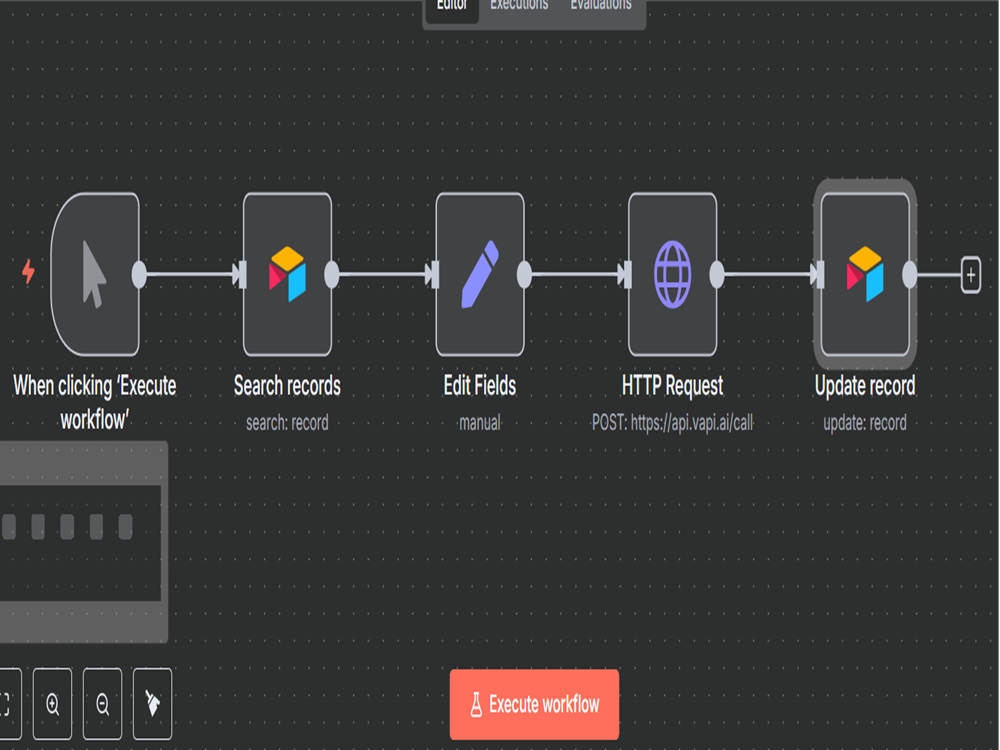This screenshot has width=1000, height=750.
Task: Zoom out of the canvas
Action: point(102,704)
